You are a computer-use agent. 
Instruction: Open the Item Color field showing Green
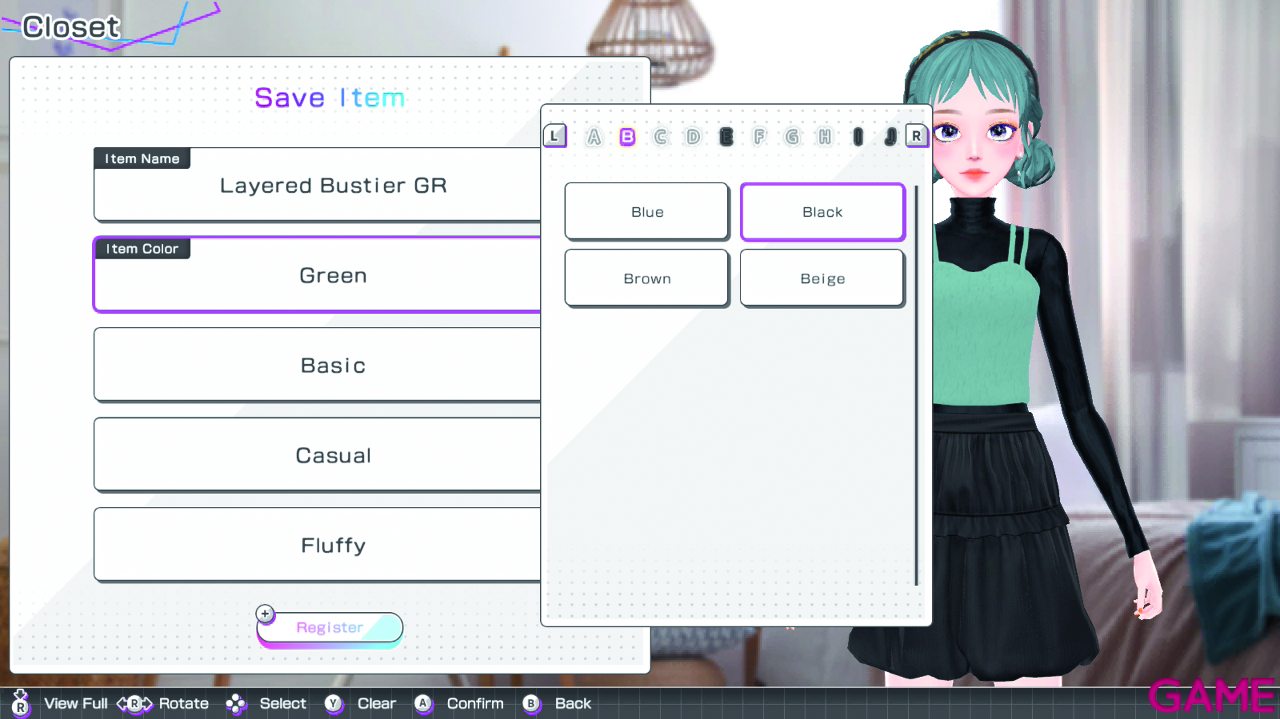click(x=318, y=275)
